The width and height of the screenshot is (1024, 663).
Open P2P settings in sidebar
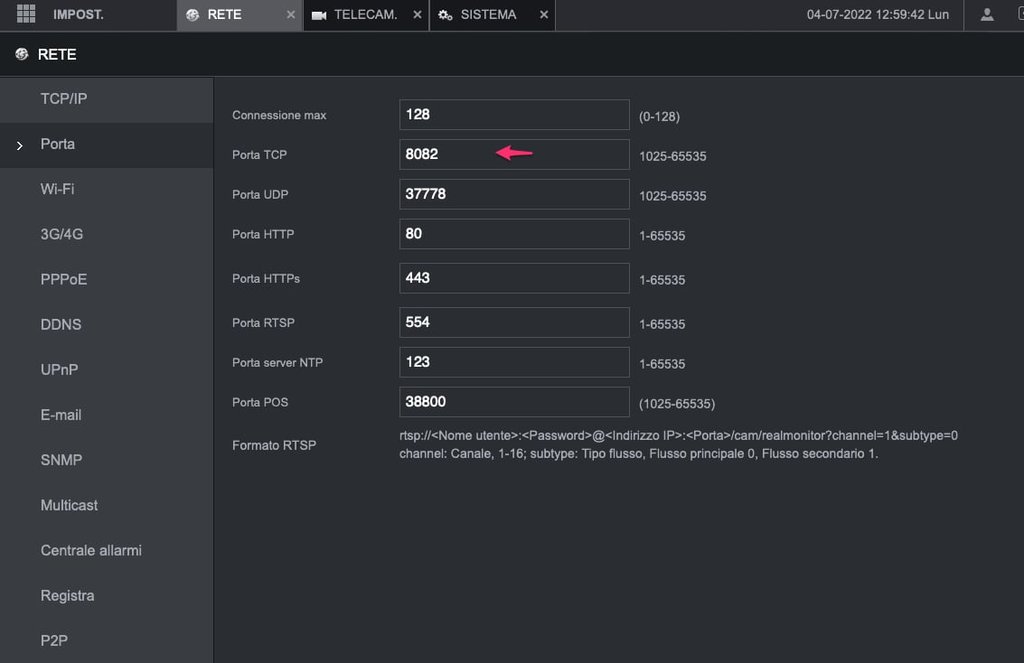click(106, 641)
